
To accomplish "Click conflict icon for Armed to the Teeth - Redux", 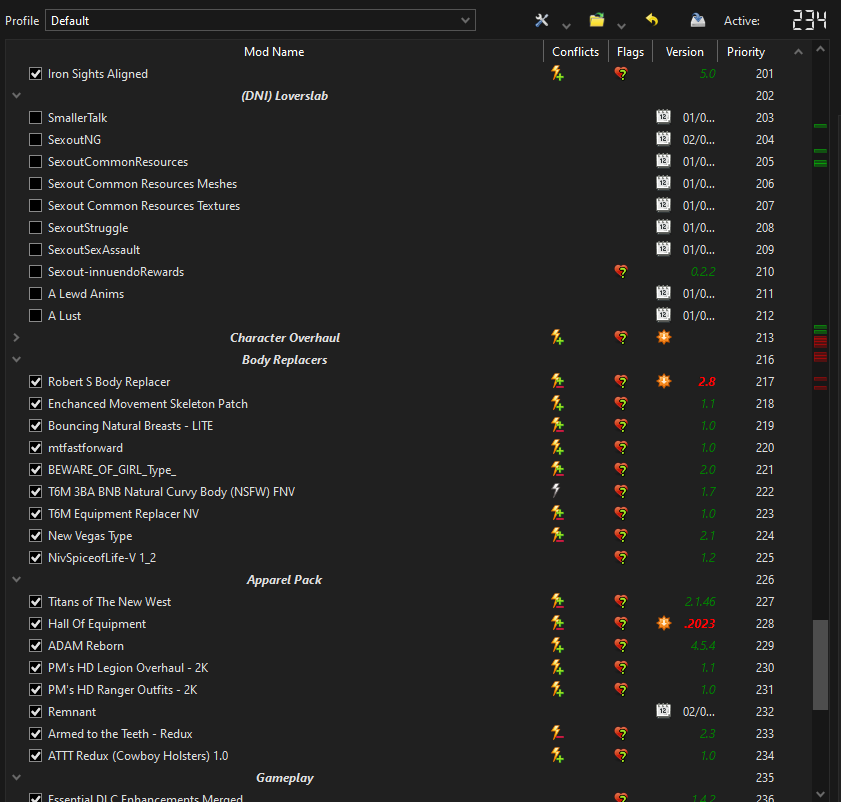I will tap(557, 733).
